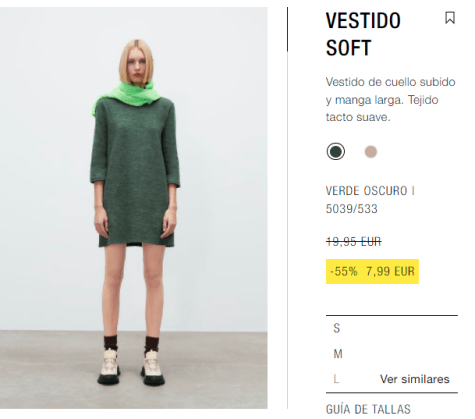Click the model's chunky sneakers in the photo
Screen dimensions: 475x419
[131, 368]
